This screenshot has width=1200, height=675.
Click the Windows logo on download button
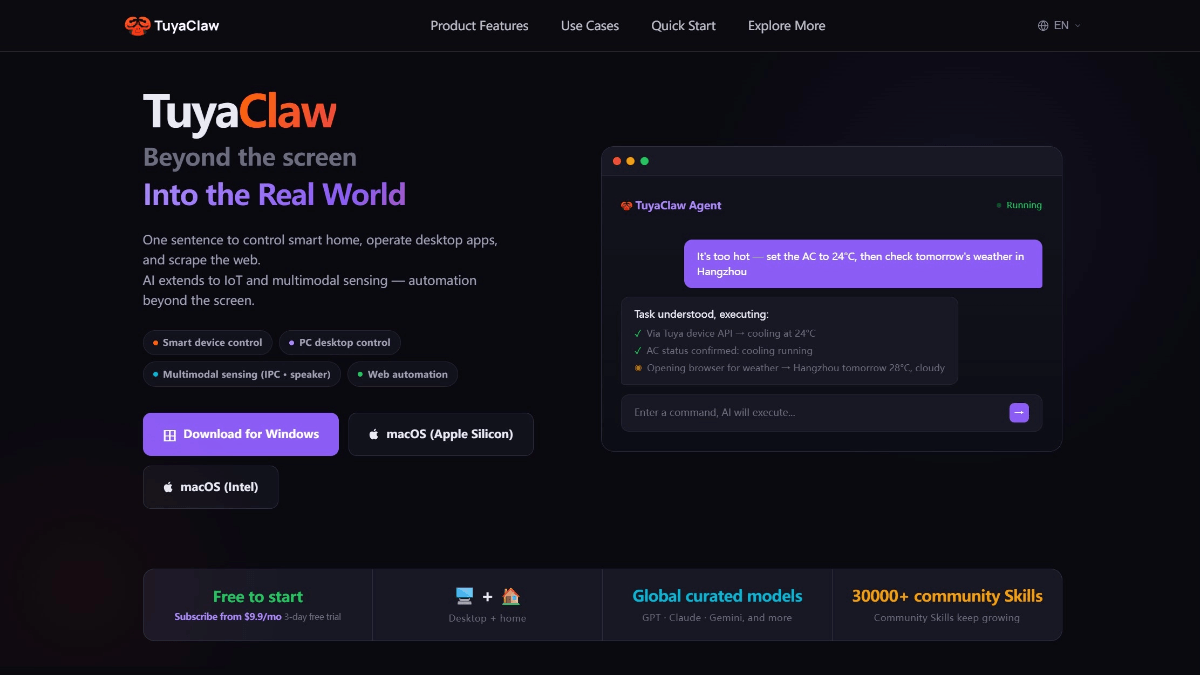(x=170, y=435)
